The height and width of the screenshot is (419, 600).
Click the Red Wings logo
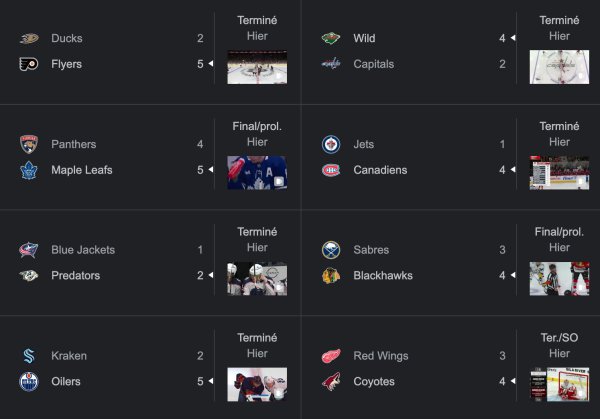click(331, 356)
